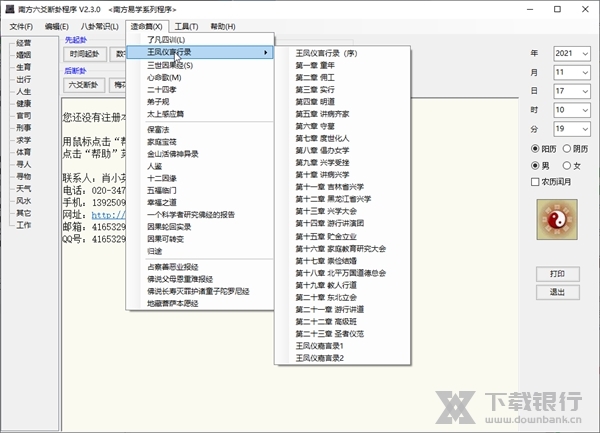Select 婚姻 in the category tree
Screen dimensions: 600x433
[24, 55]
